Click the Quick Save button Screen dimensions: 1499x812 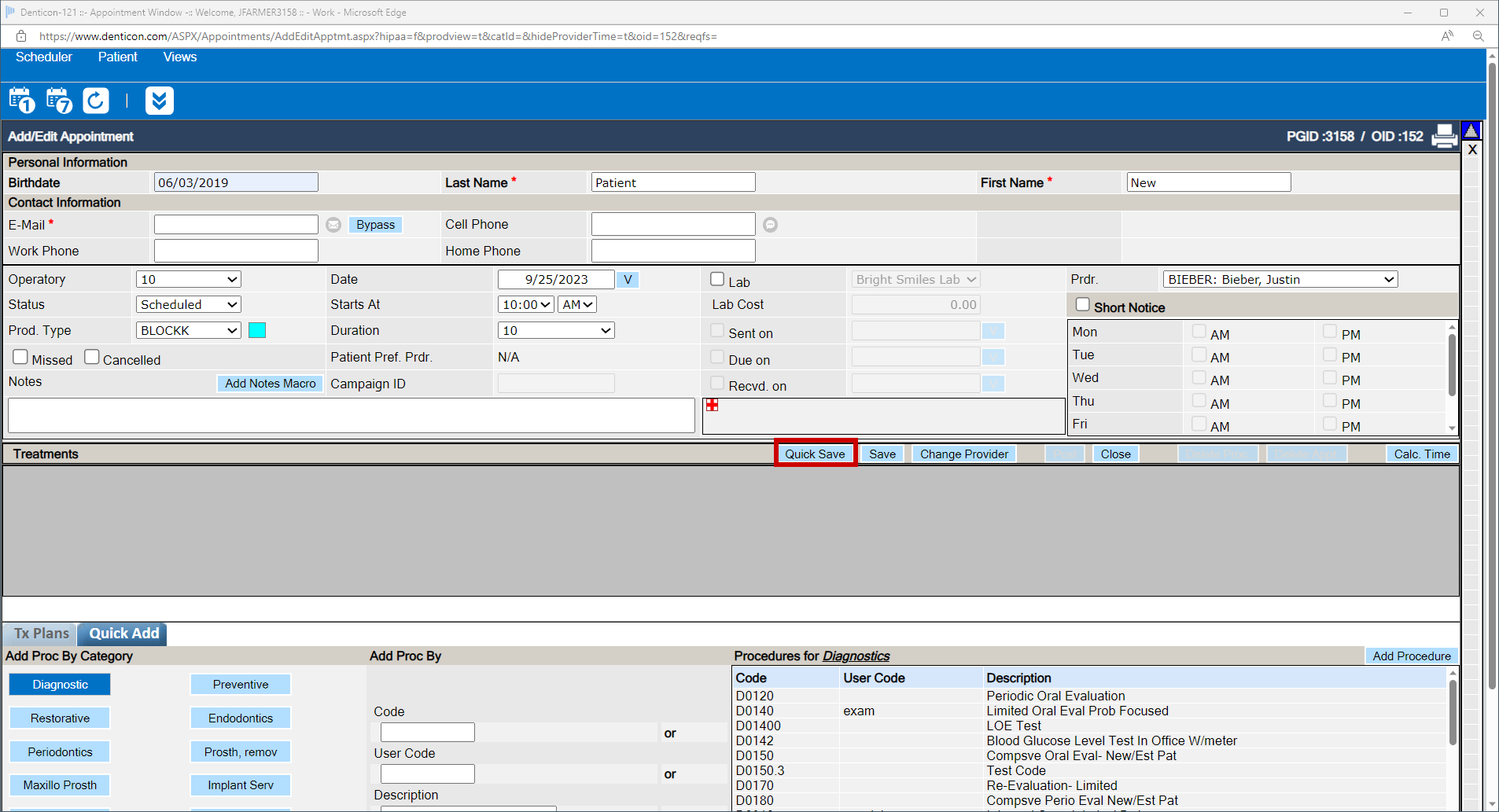(814, 454)
